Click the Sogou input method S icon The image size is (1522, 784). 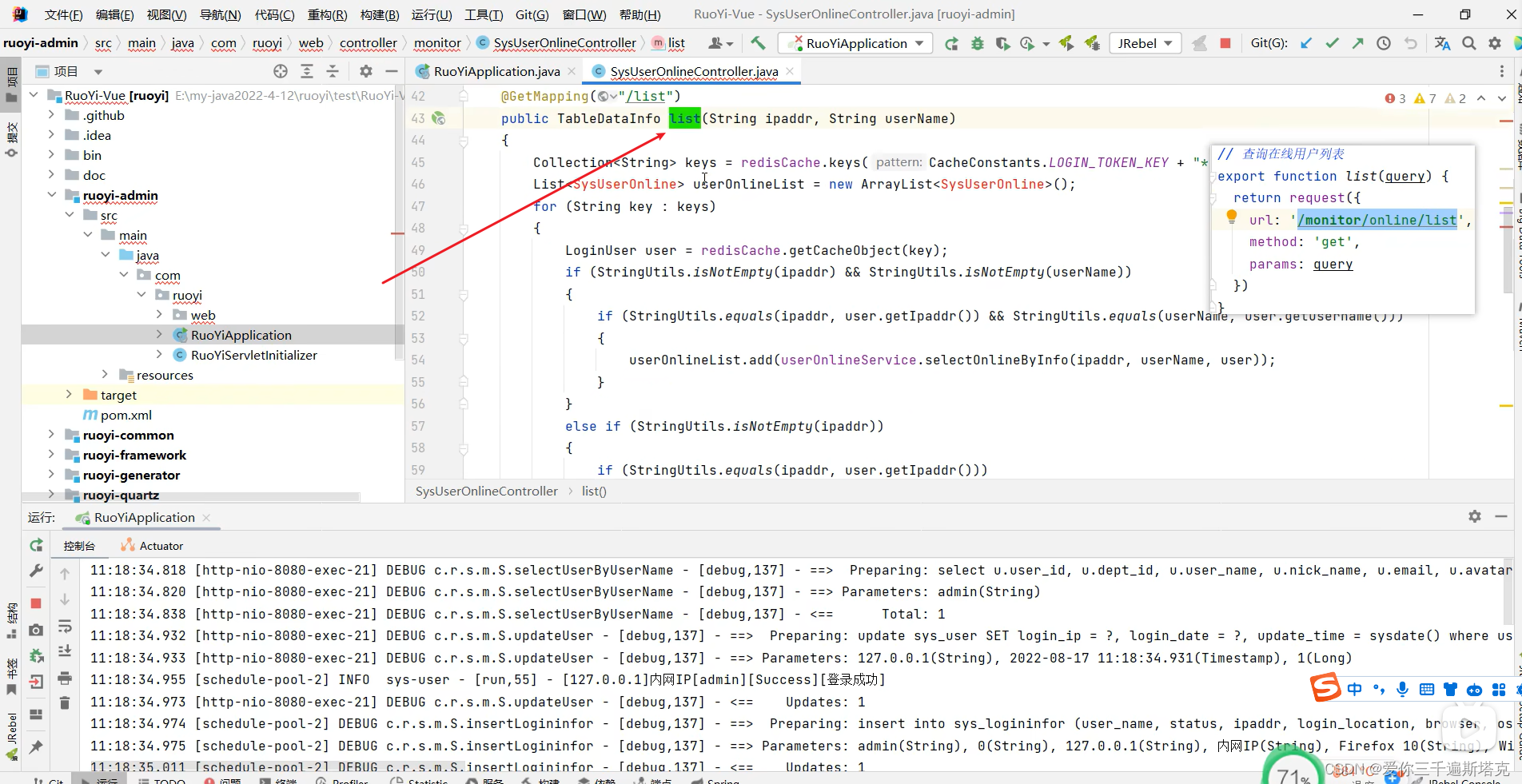(1325, 688)
